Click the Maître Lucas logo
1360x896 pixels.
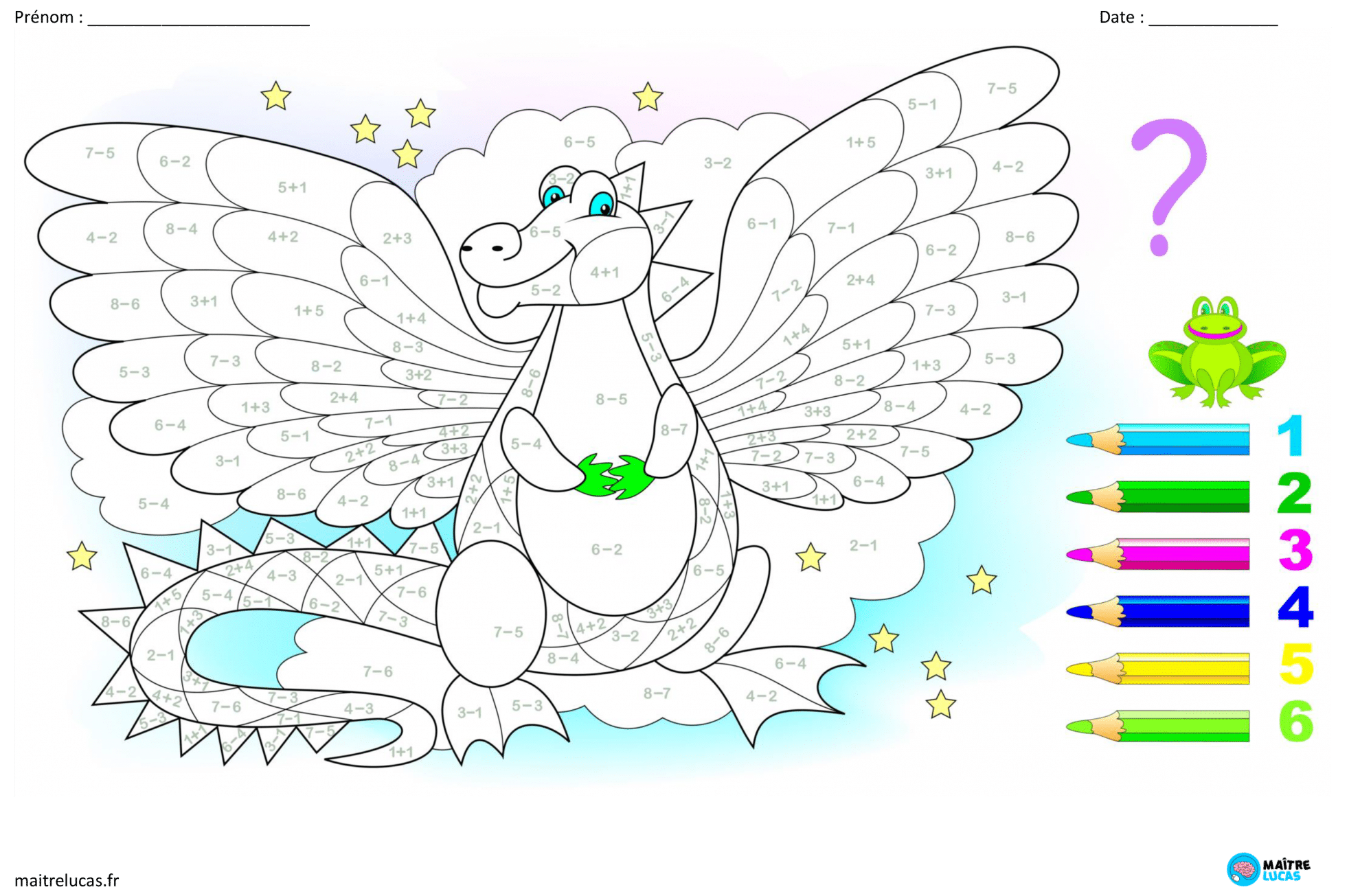pos(1269,869)
